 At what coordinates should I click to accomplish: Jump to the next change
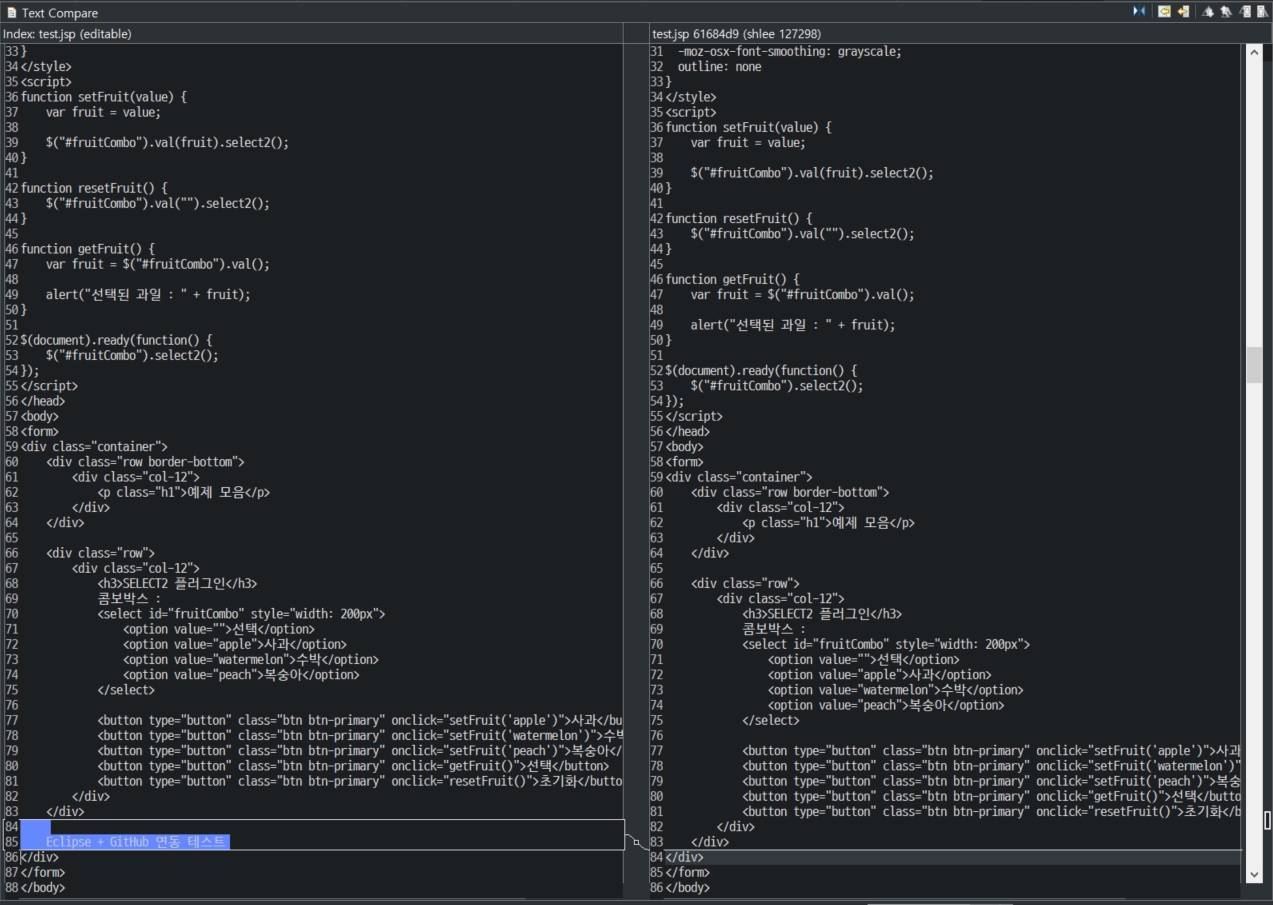click(1245, 12)
